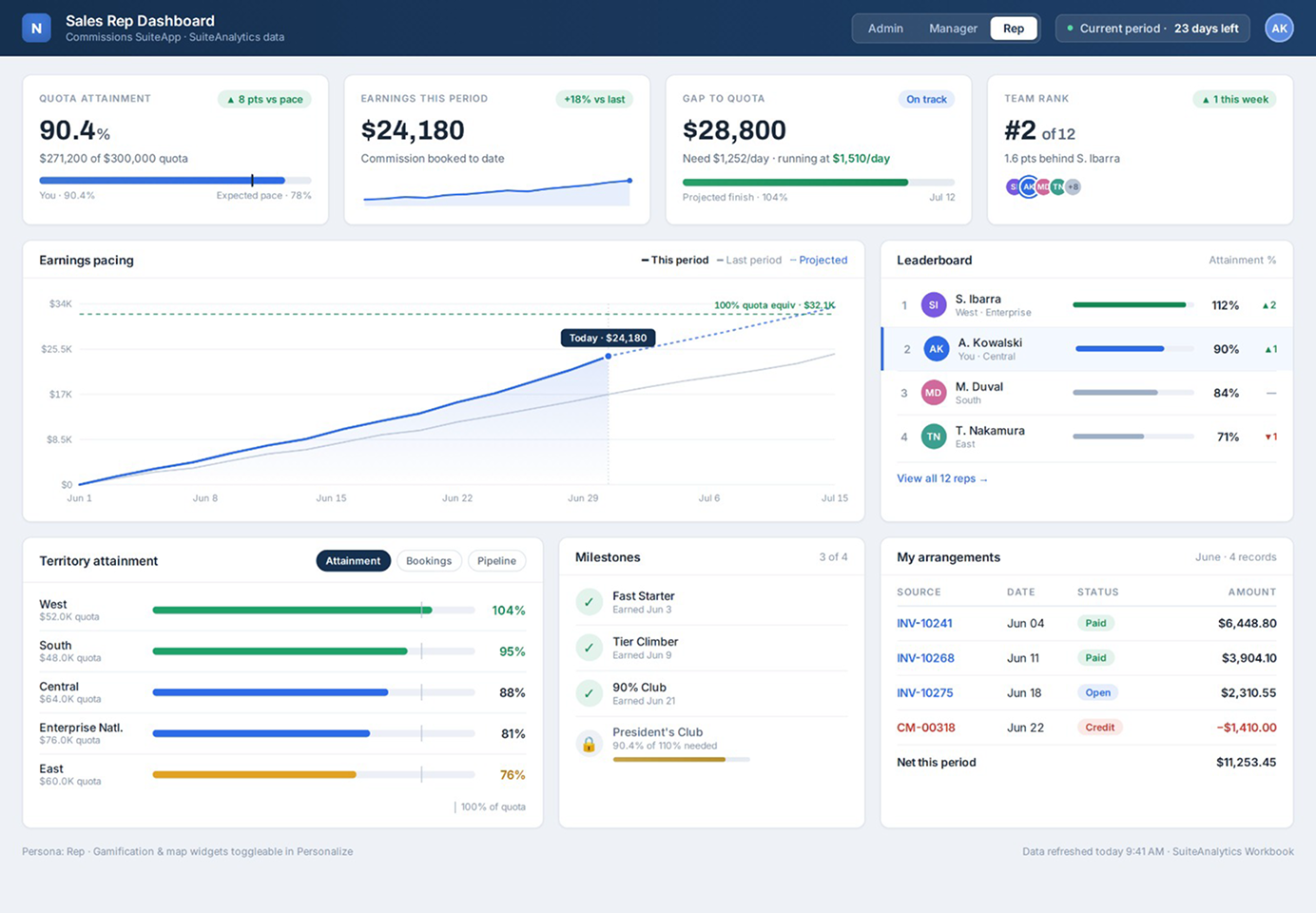1316x913 pixels.
Task: Open invoice INV-10275
Action: [924, 693]
